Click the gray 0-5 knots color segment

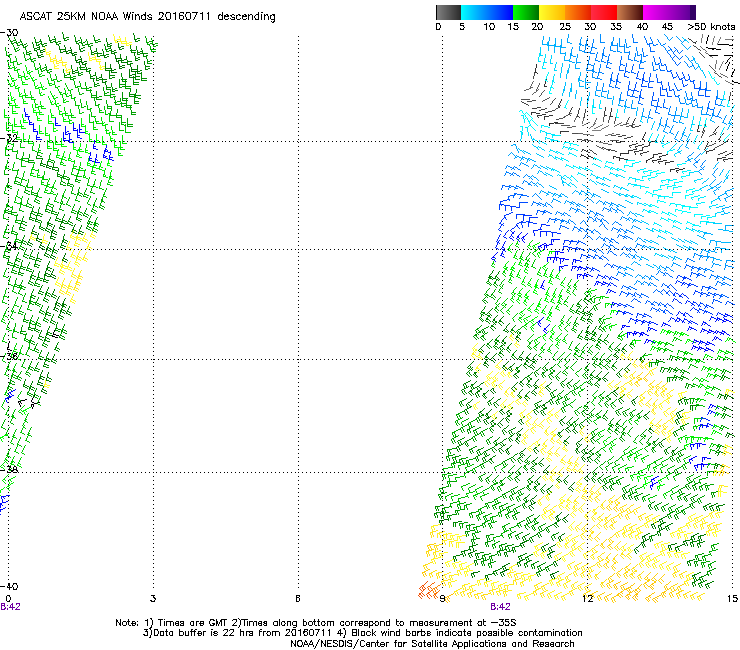448,12
